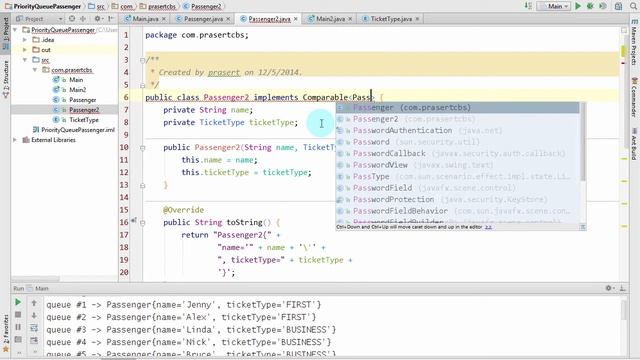The height and width of the screenshot is (360, 640).
Task: Choose PasswordView completion suggestion
Action: 457,165
